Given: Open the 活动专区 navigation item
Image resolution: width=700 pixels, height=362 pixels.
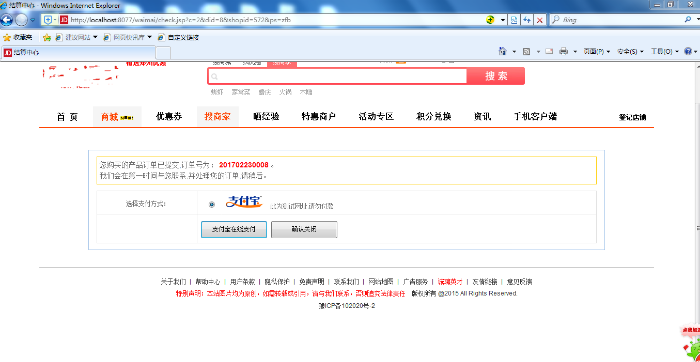Looking at the screenshot, I should point(376,117).
